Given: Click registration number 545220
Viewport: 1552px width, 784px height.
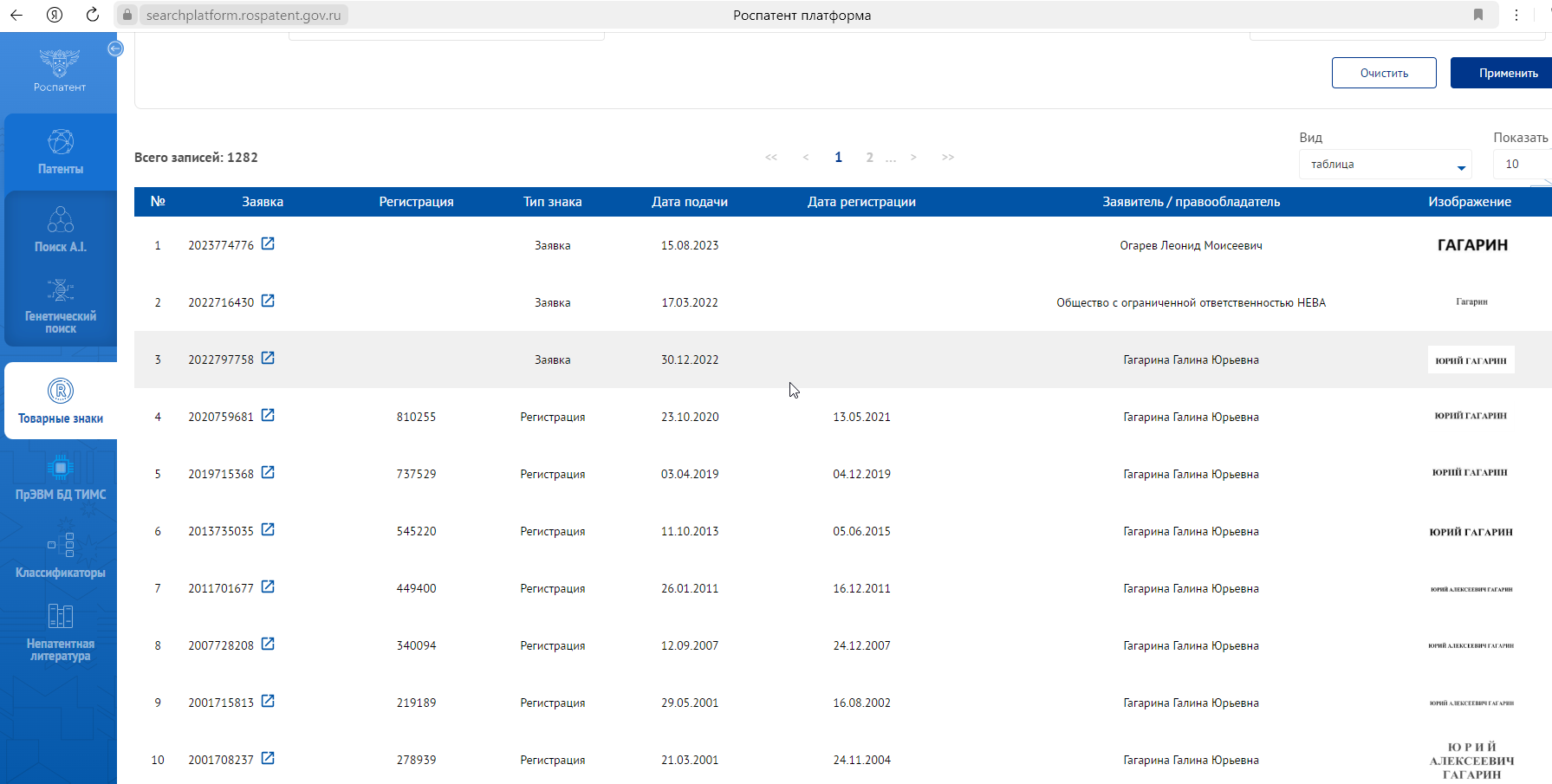Looking at the screenshot, I should click(x=416, y=531).
